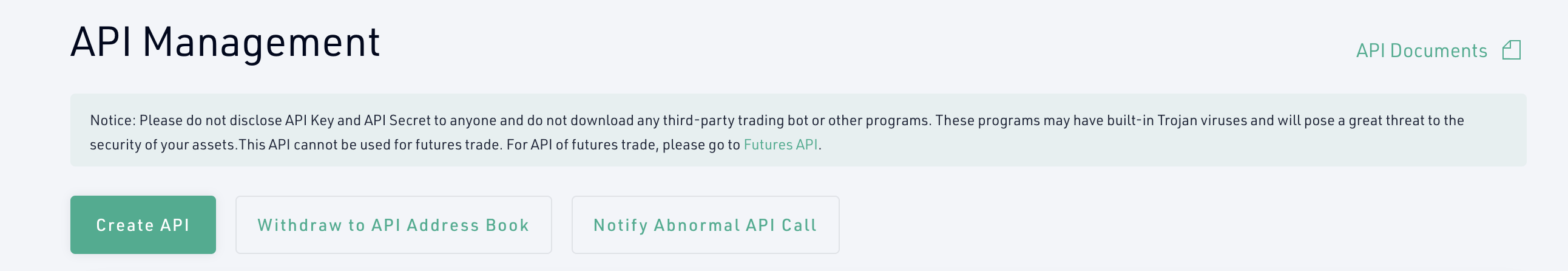The width and height of the screenshot is (1568, 271).
Task: Click the word "Create" on green button
Action: pyautogui.click(x=125, y=225)
